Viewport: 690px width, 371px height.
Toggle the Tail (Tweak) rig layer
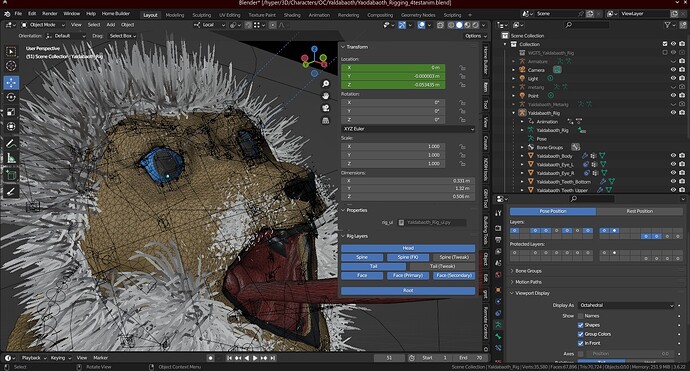point(442,266)
